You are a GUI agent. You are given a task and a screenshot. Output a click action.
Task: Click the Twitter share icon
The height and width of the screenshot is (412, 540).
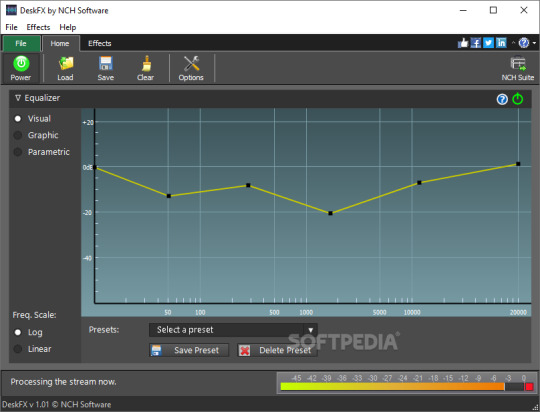(x=488, y=43)
